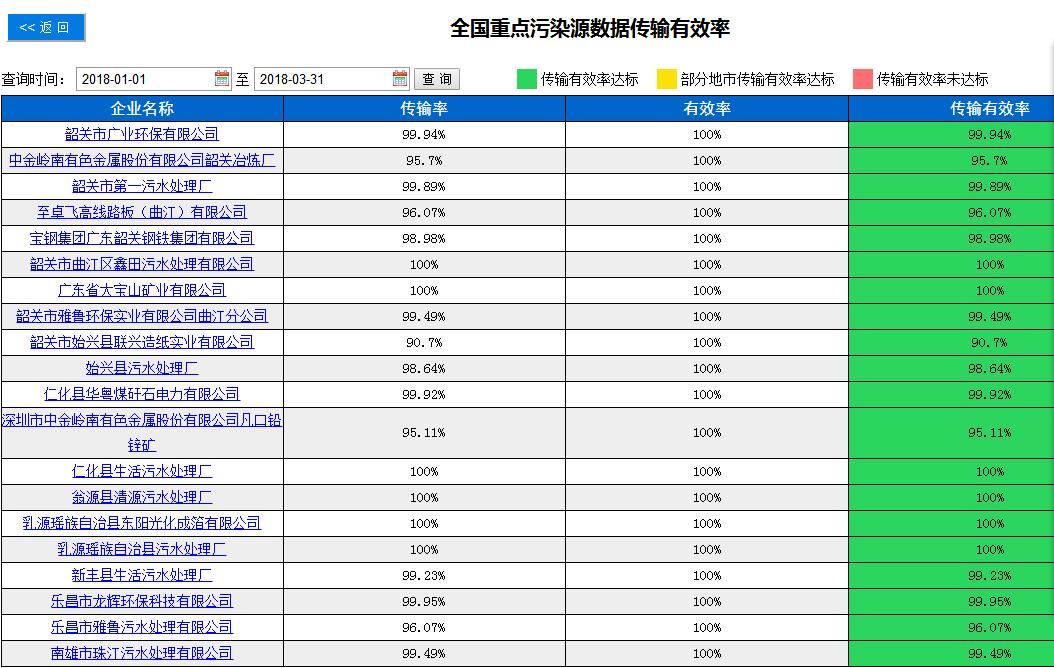
Task: Open link 乳源瑶族自治县东阳光化成箔有限公司
Action: (x=142, y=524)
